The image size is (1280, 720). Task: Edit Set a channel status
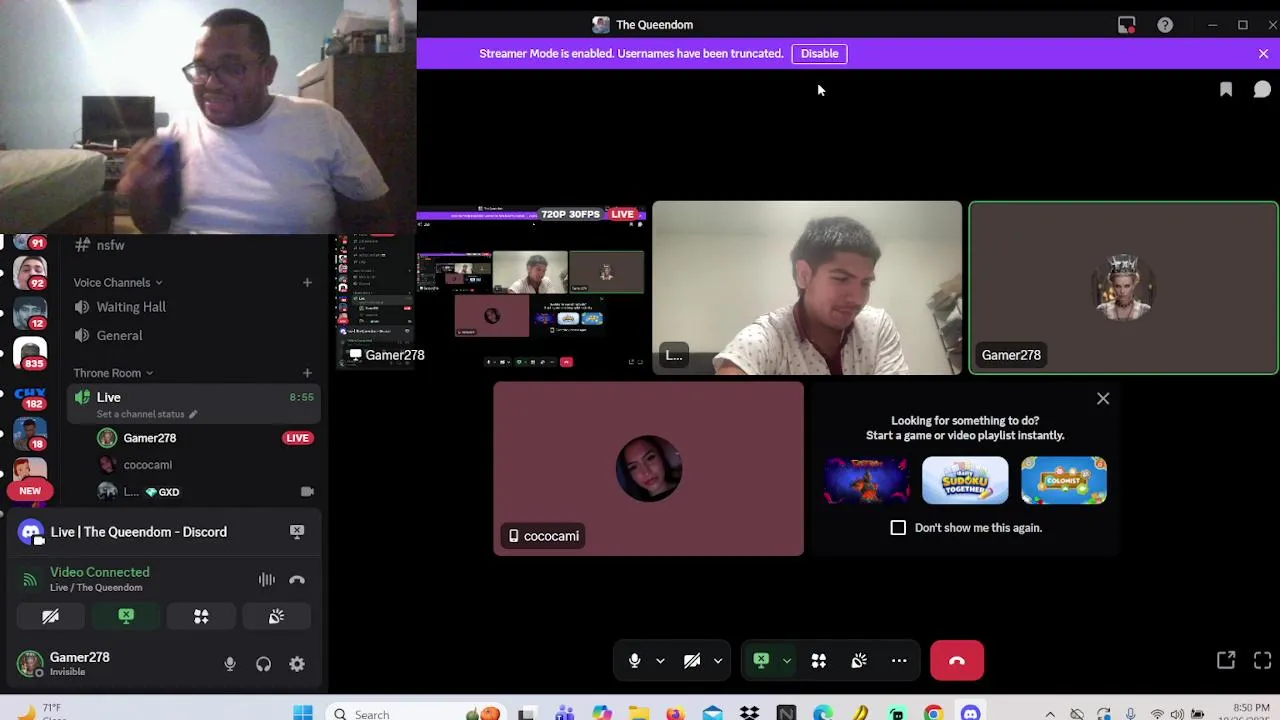(x=147, y=414)
